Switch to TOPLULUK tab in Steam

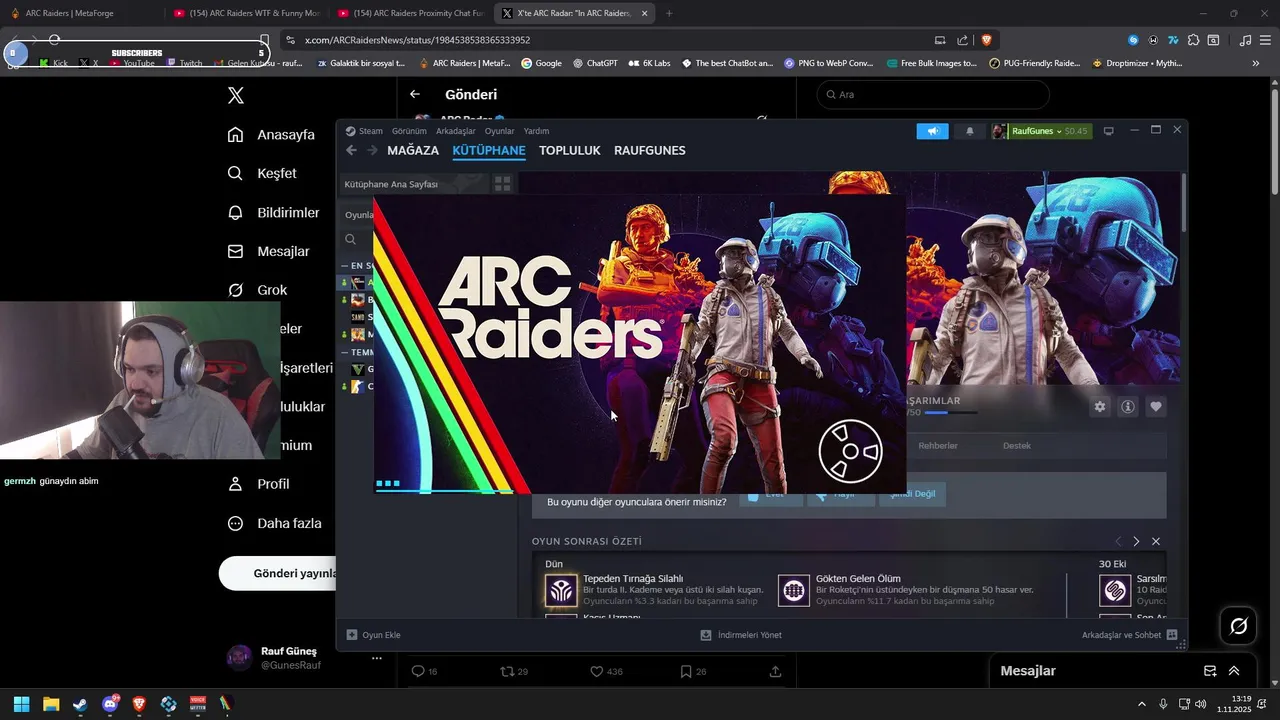click(x=570, y=150)
